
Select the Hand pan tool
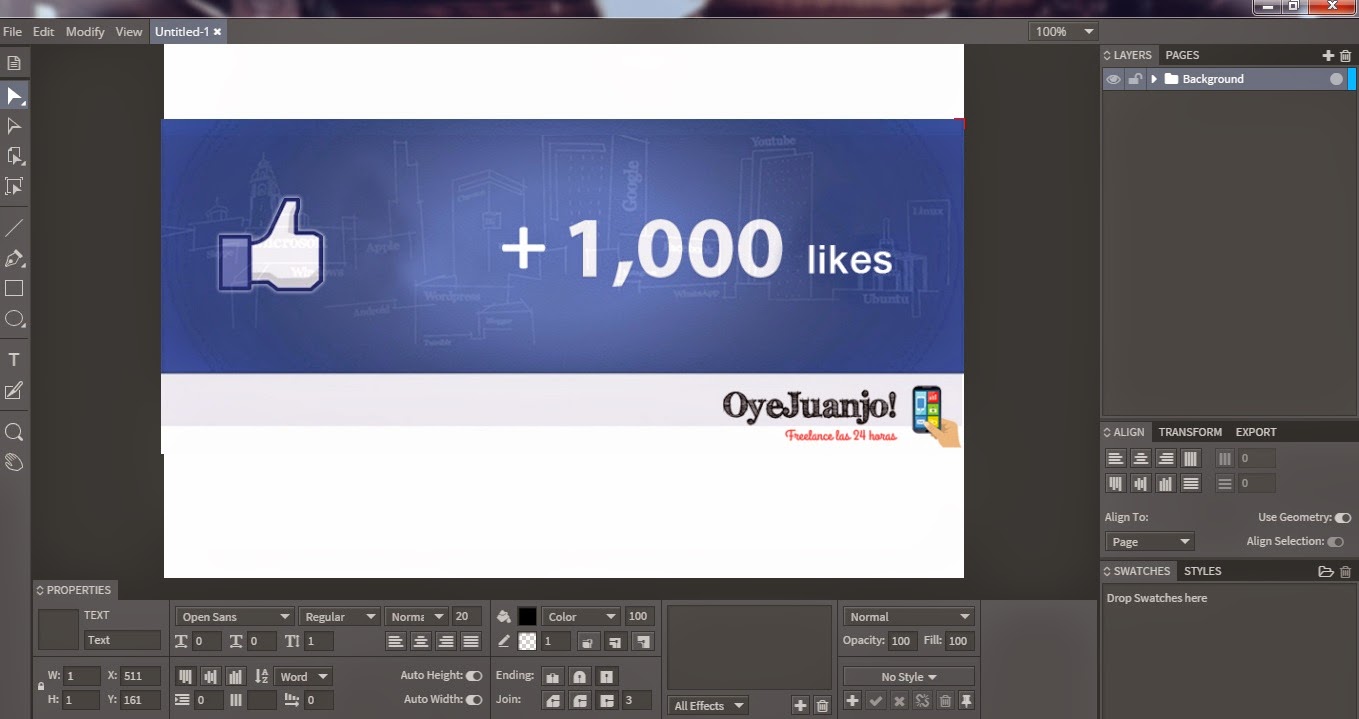pyautogui.click(x=14, y=462)
